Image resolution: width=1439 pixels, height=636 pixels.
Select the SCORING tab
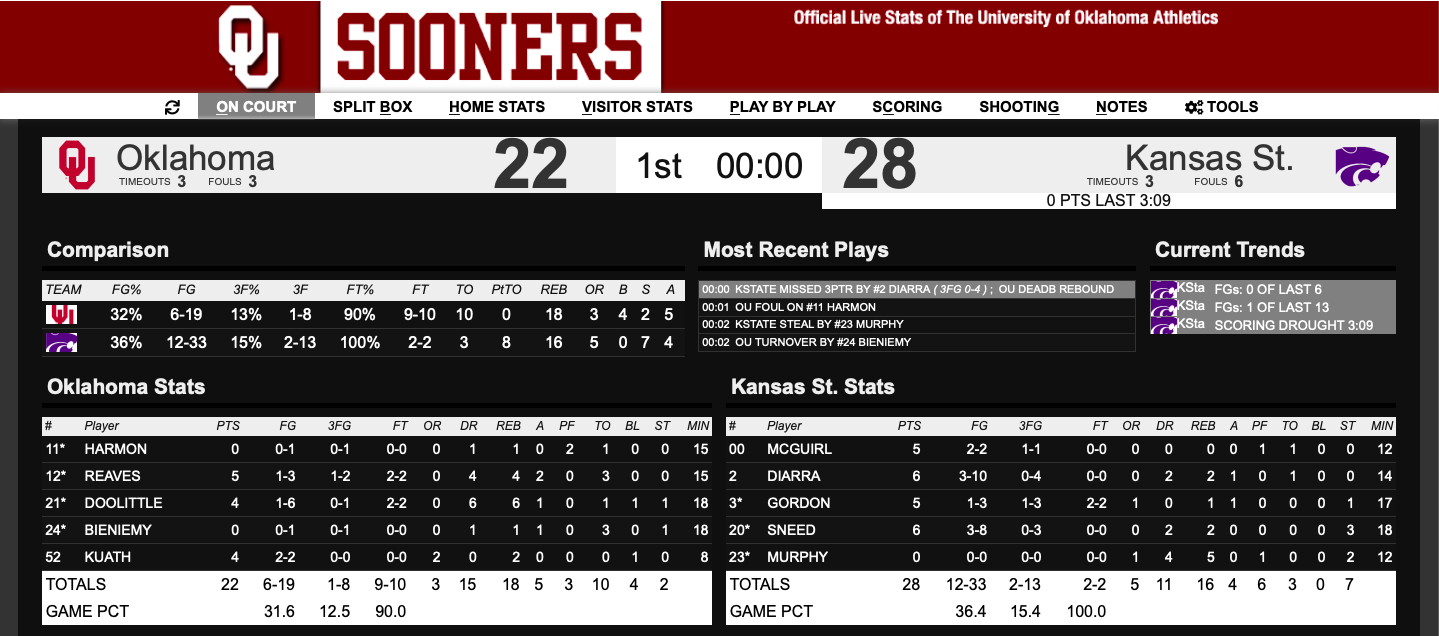pyautogui.click(x=907, y=107)
